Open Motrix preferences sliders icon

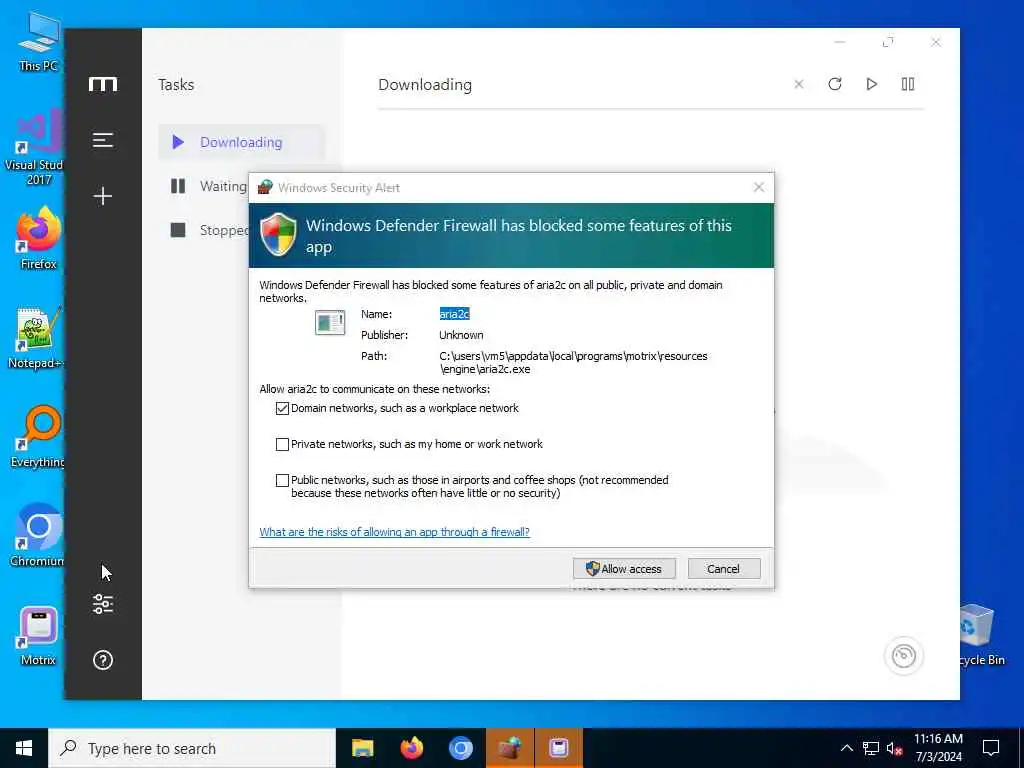point(103,604)
